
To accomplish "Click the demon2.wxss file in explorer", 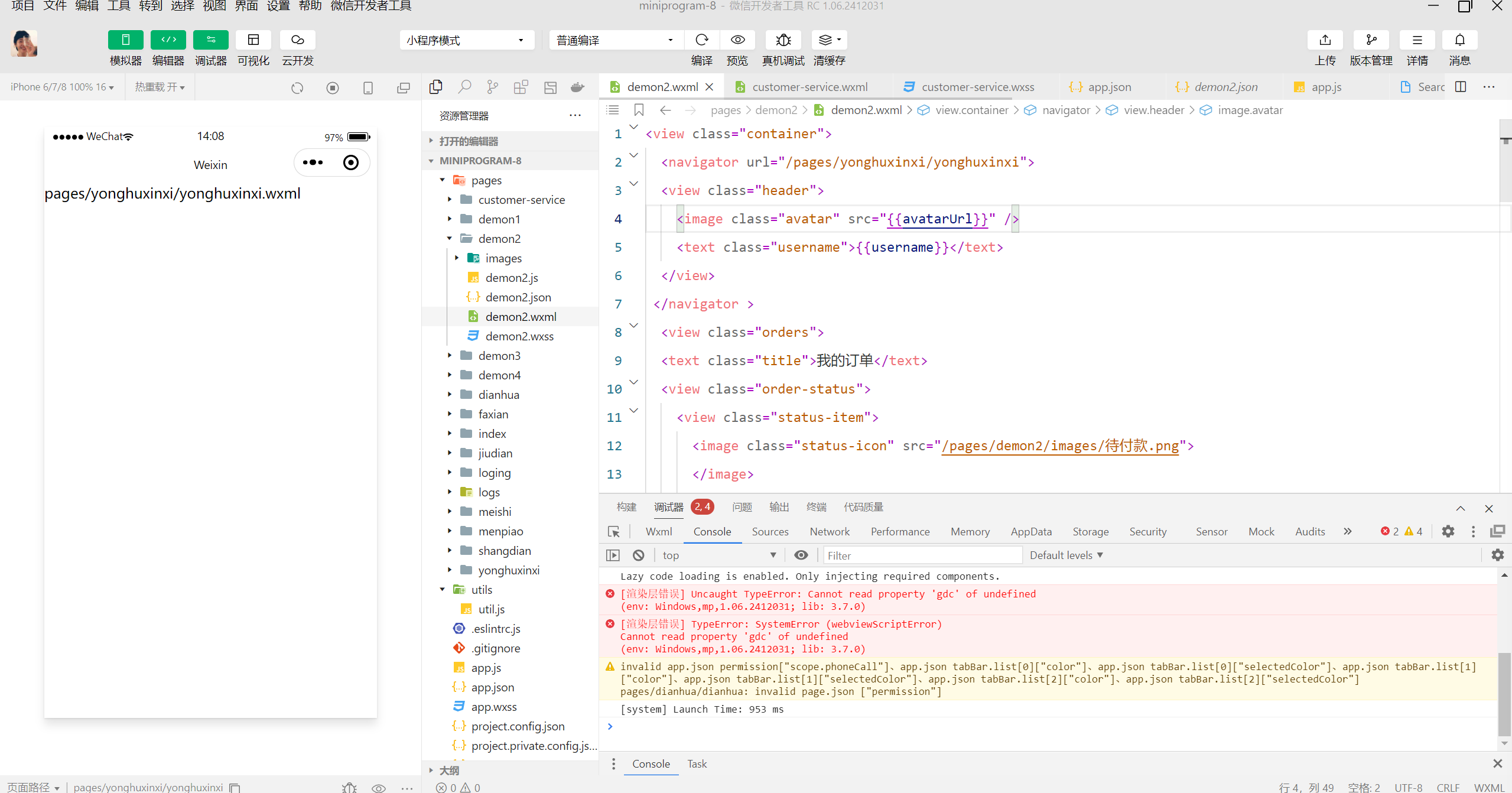I will 519,336.
